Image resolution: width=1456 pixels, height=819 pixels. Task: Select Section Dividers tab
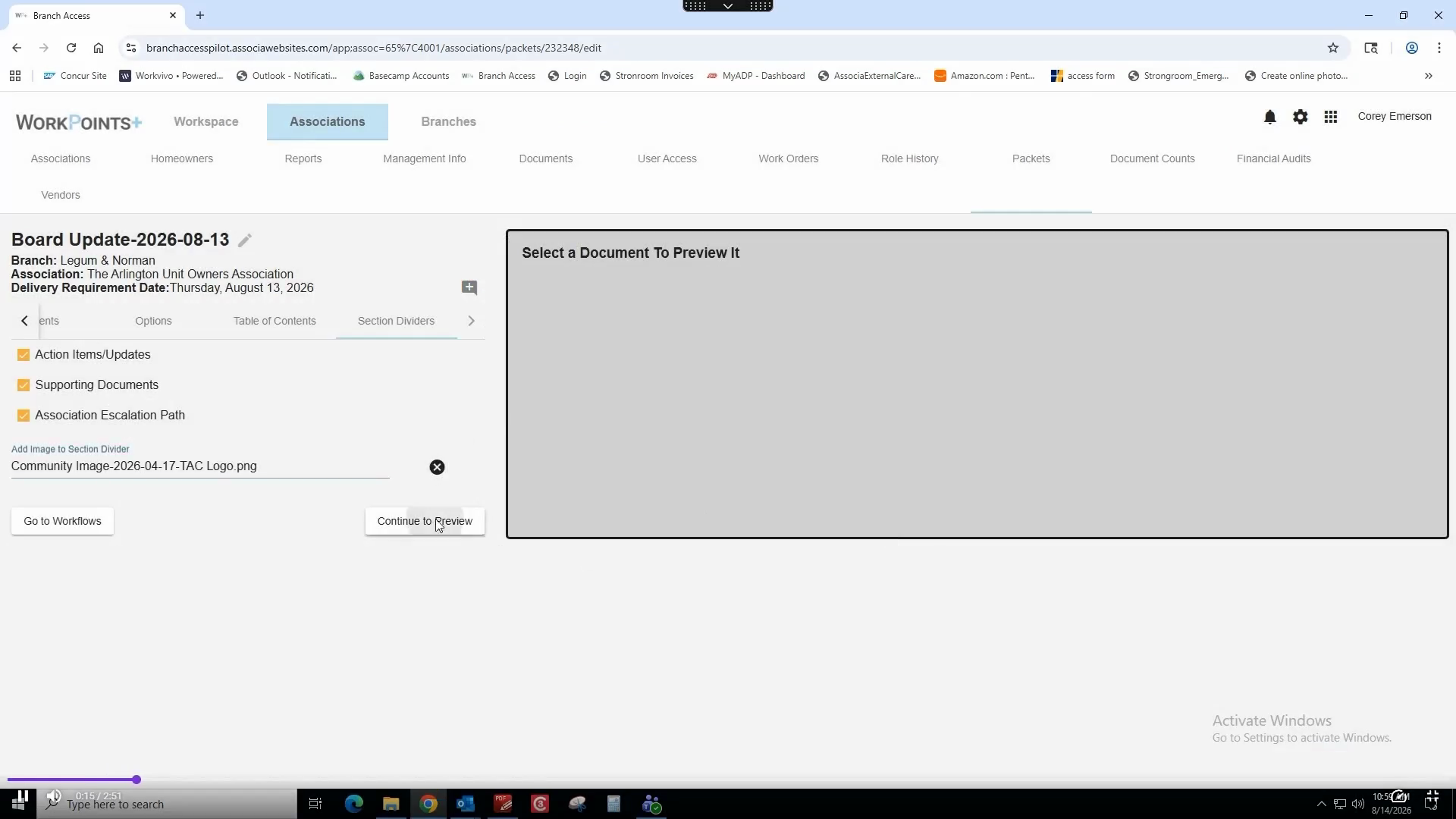396,321
